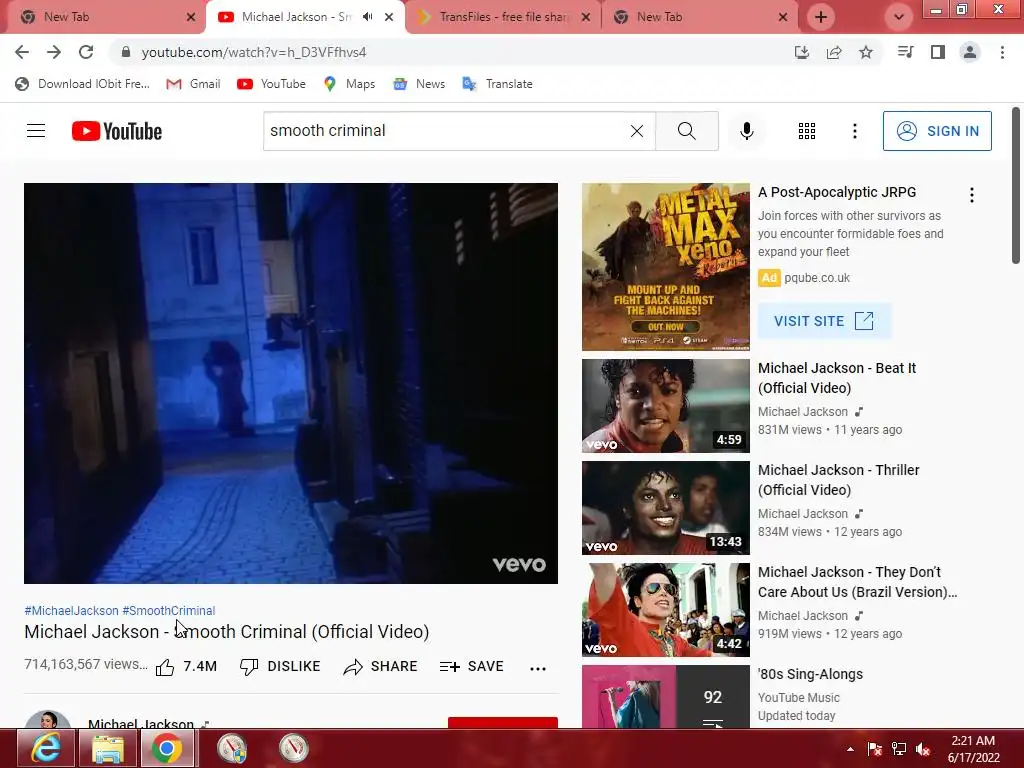
Task: Open the Metal Max Xeno ad image
Action: click(665, 266)
